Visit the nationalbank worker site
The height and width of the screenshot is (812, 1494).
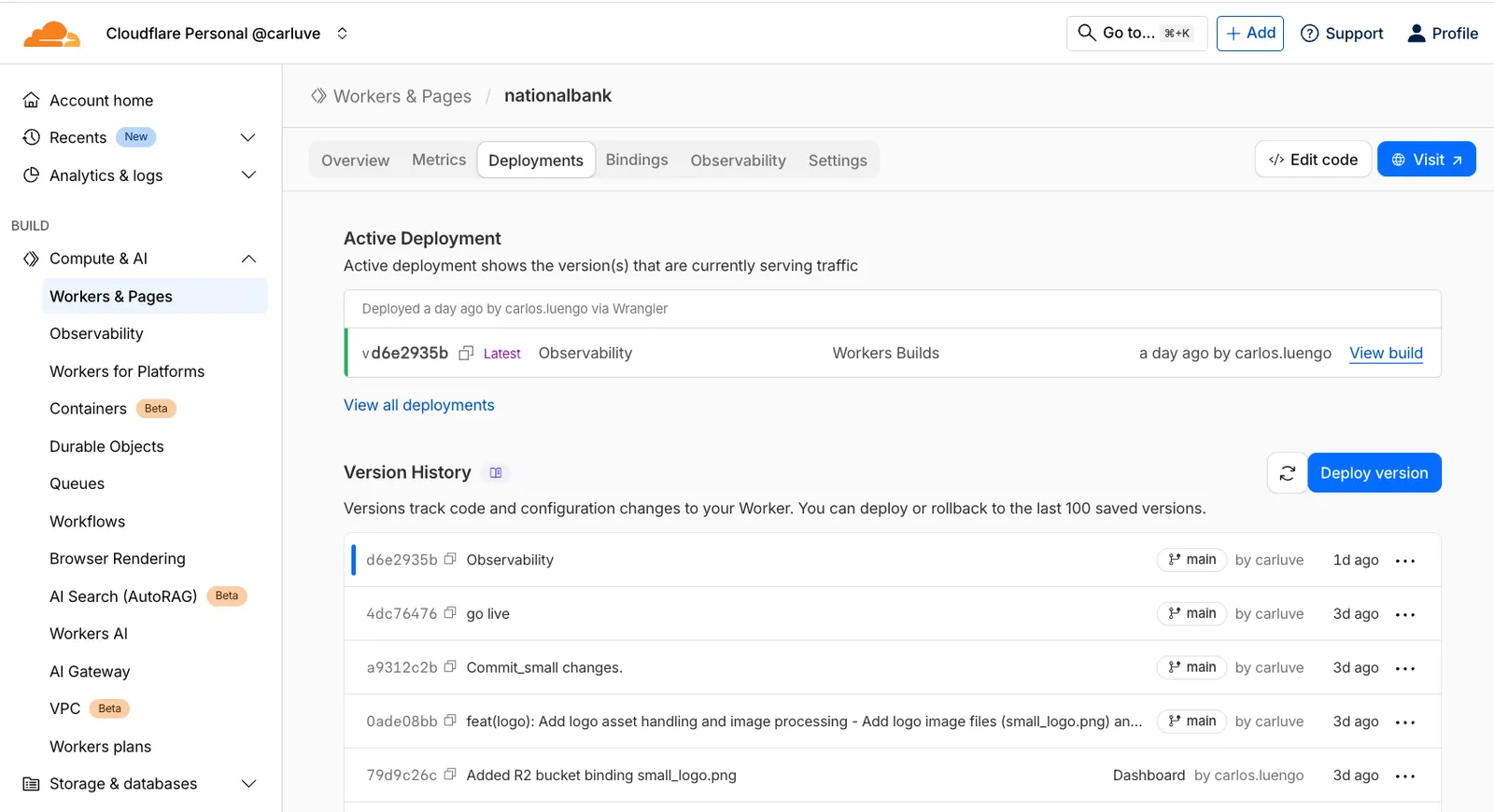[x=1427, y=160]
